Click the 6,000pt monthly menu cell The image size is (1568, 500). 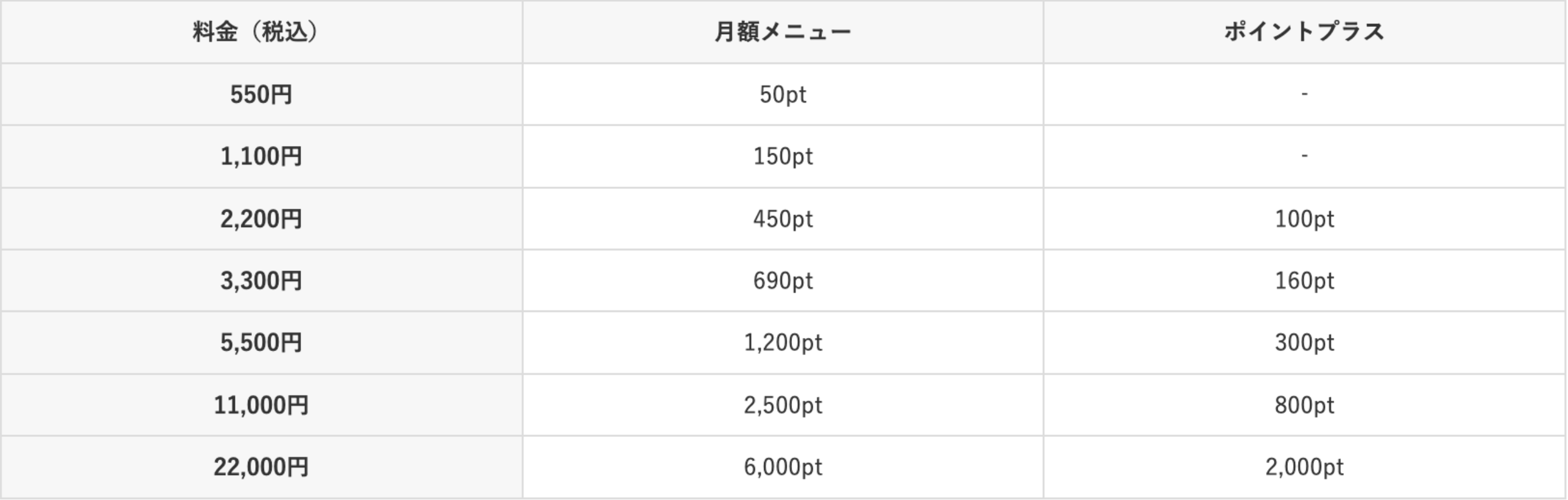tap(783, 467)
